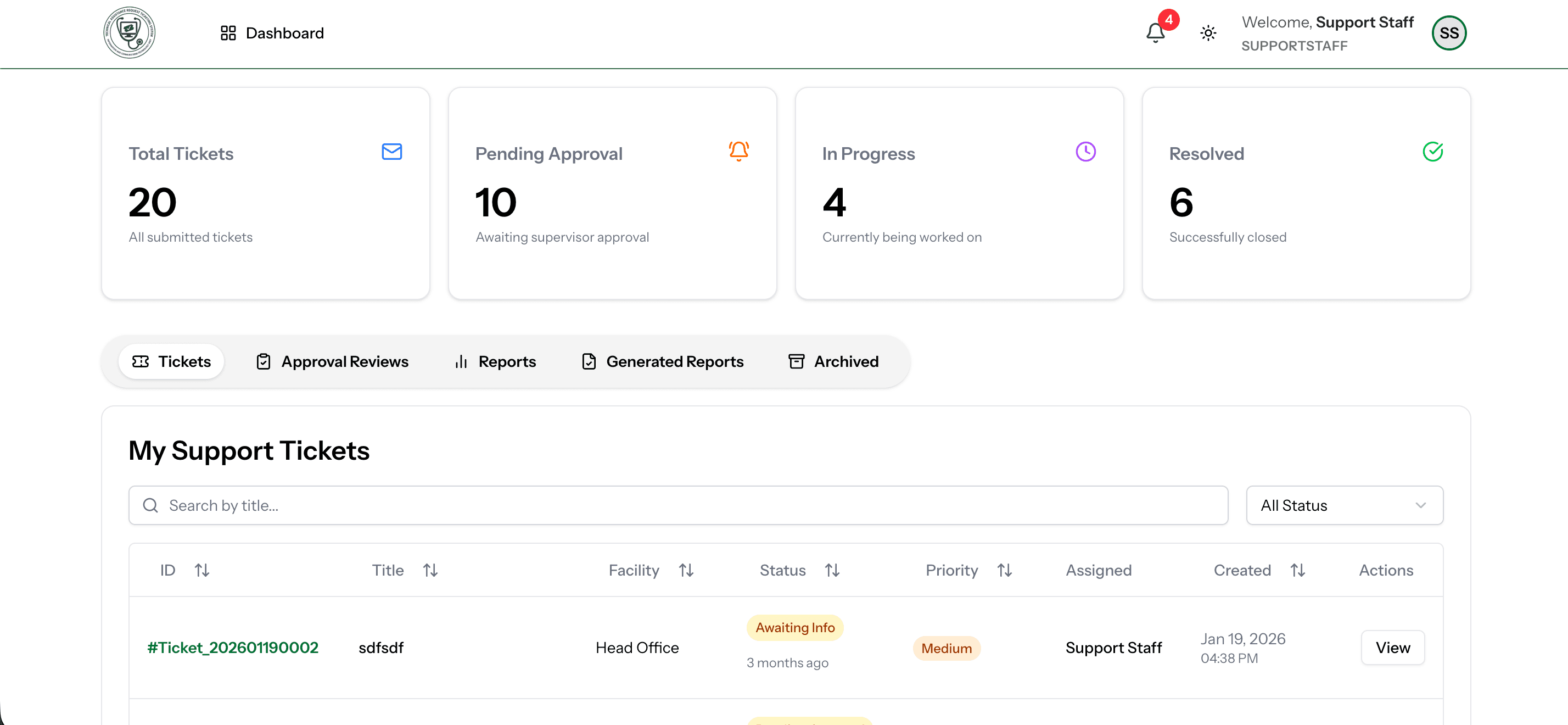The height and width of the screenshot is (725, 1568).
Task: Go to Dashboard in the top navigation
Action: click(x=272, y=33)
